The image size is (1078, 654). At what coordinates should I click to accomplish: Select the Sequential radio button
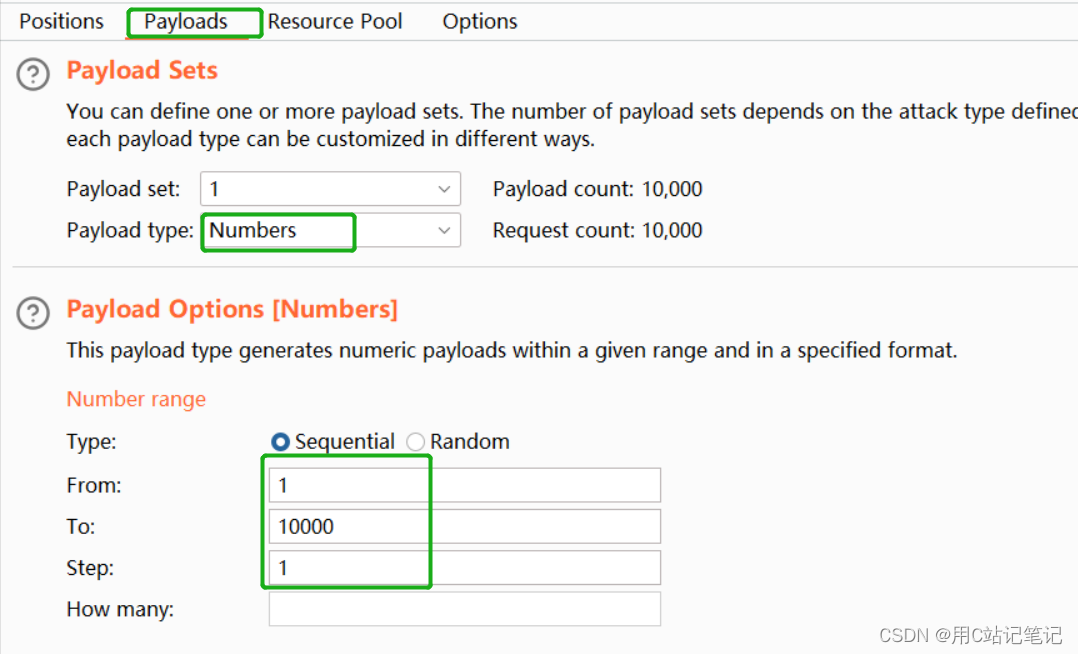[x=281, y=442]
